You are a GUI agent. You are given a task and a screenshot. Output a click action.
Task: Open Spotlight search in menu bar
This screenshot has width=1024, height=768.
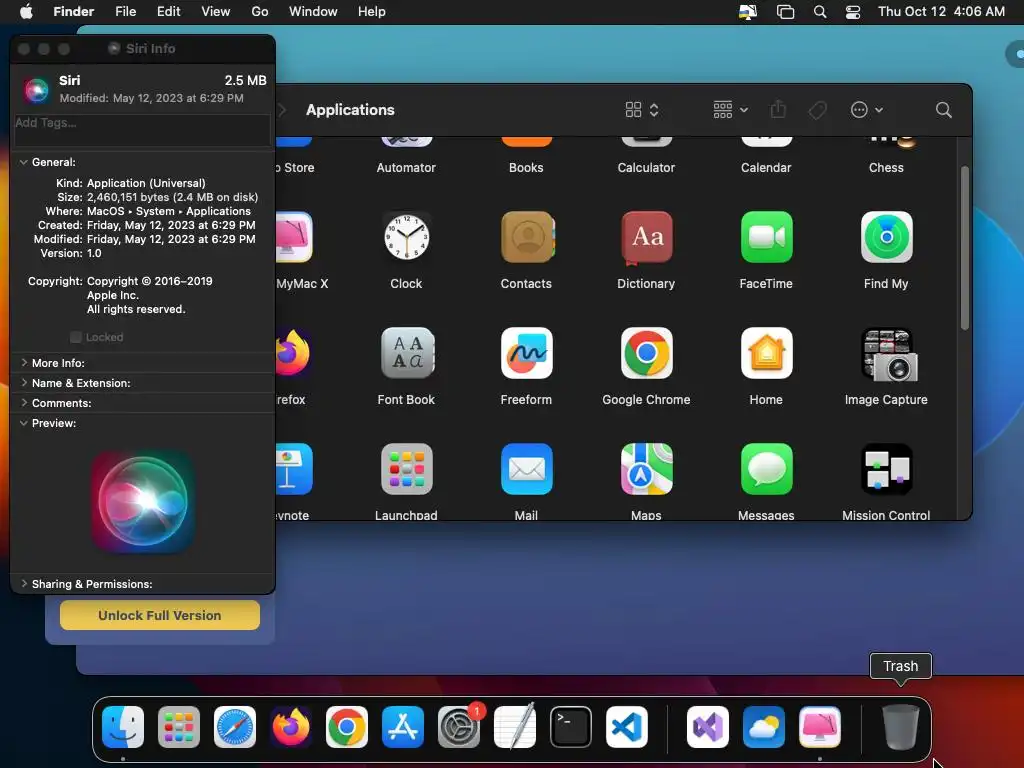[820, 12]
